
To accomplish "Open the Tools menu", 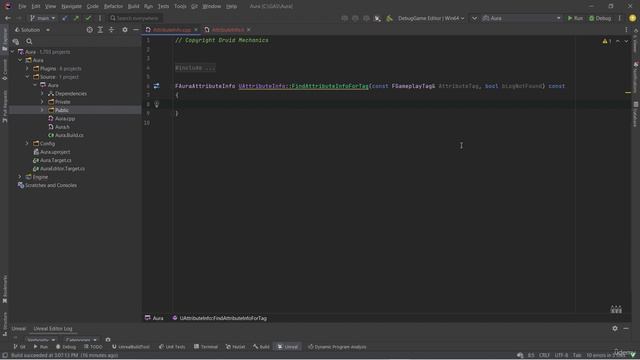I will 180,6.
